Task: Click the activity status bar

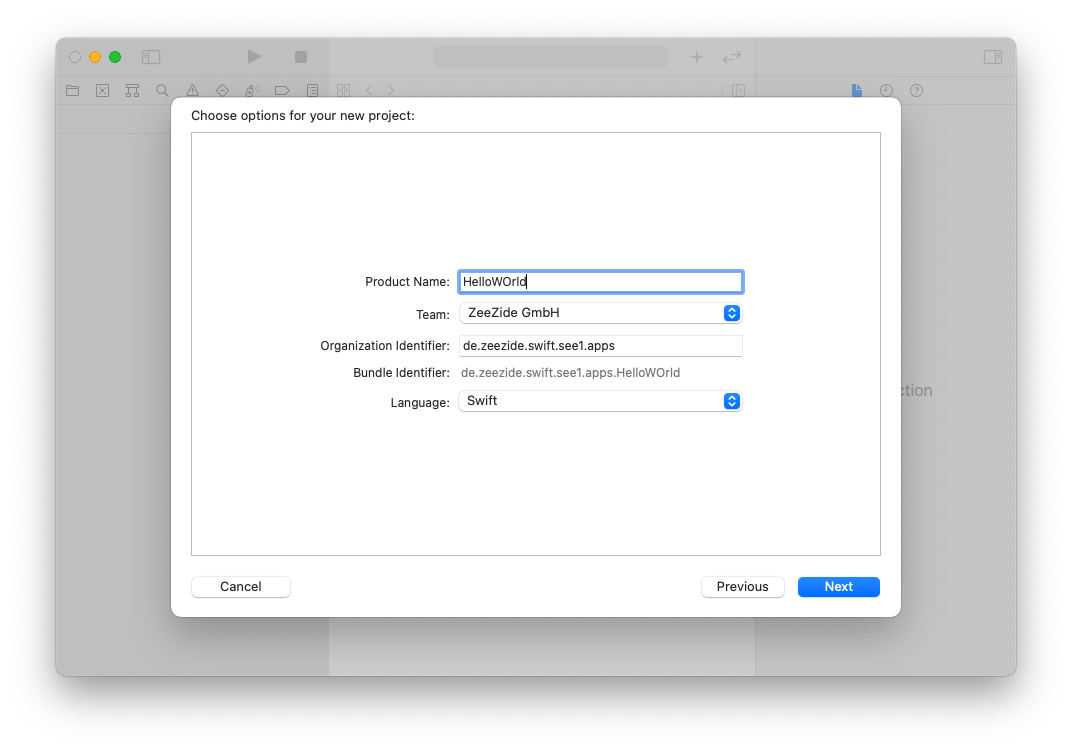Action: coord(550,57)
